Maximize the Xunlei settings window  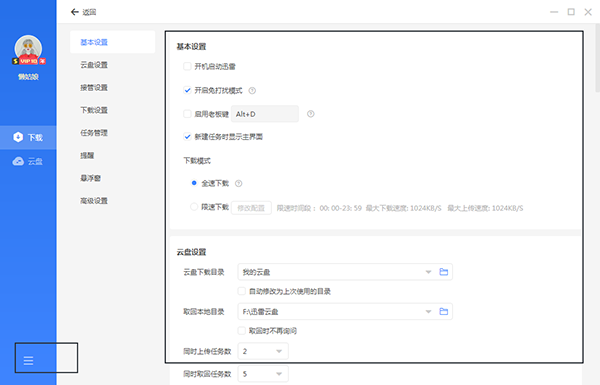(571, 12)
